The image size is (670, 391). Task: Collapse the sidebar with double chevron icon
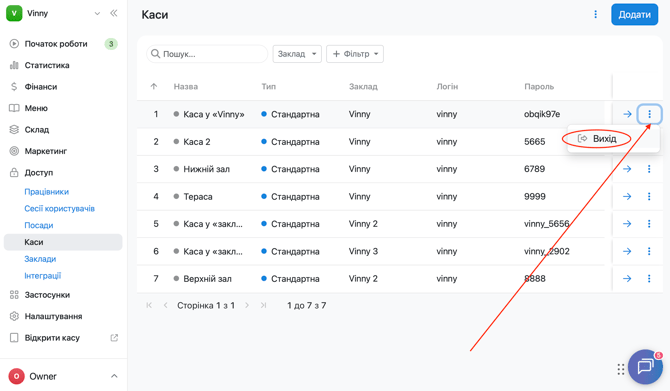pyautogui.click(x=114, y=13)
